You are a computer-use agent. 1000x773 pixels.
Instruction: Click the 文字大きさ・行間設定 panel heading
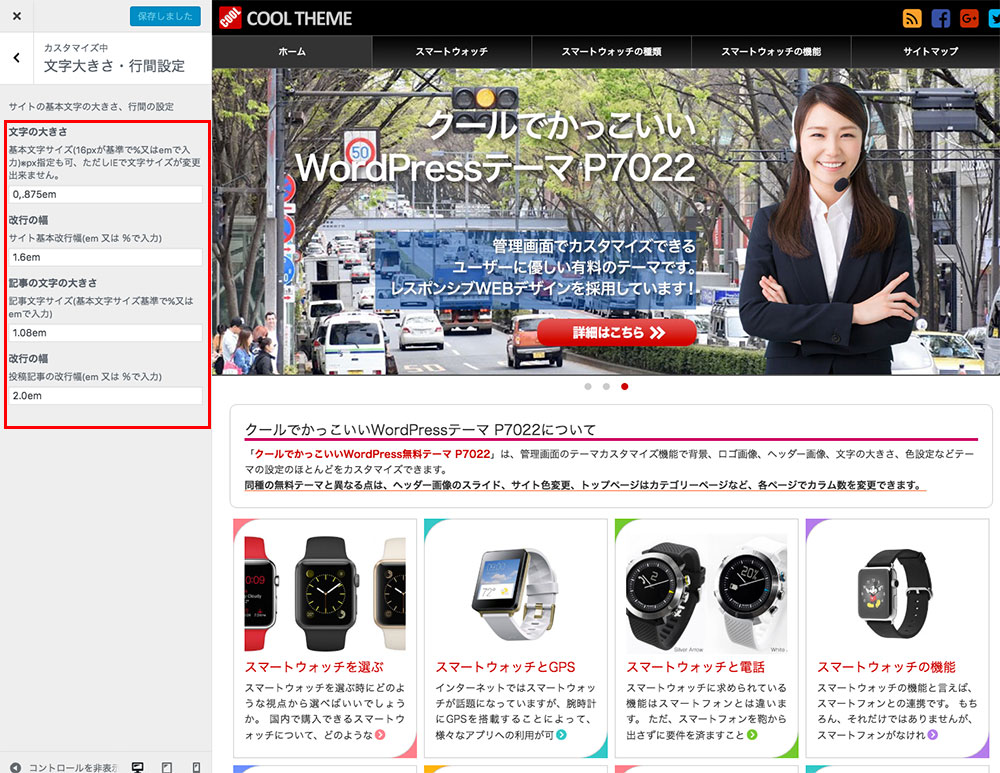point(114,66)
